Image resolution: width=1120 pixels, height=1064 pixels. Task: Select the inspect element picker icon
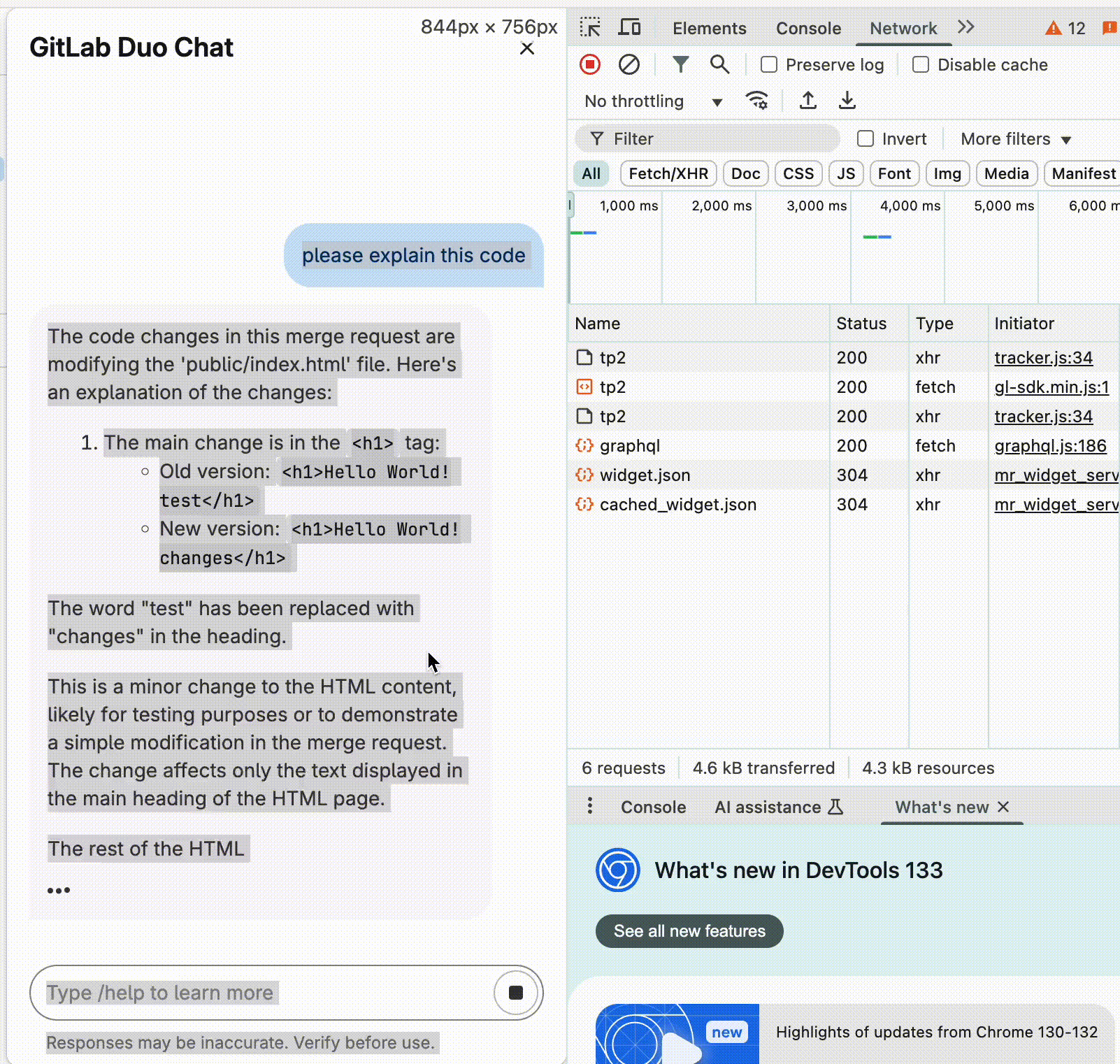[590, 27]
